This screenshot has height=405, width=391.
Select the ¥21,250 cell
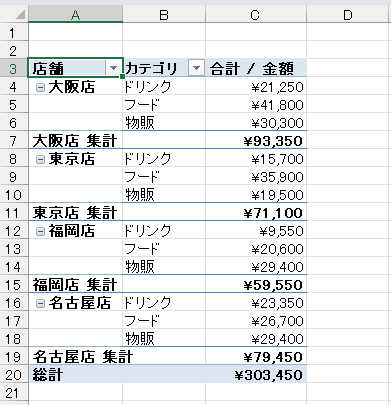256,87
